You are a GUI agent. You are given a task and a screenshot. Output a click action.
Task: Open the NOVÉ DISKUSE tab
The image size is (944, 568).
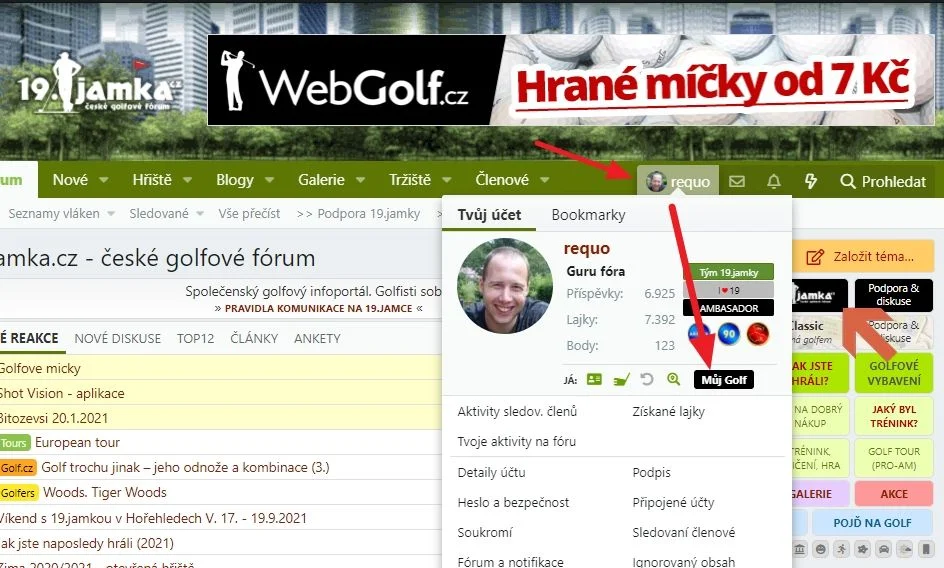(x=117, y=339)
